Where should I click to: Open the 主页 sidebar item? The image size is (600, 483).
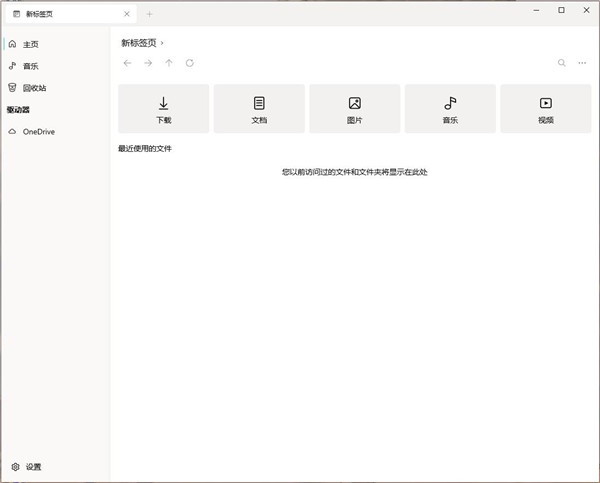[56, 44]
